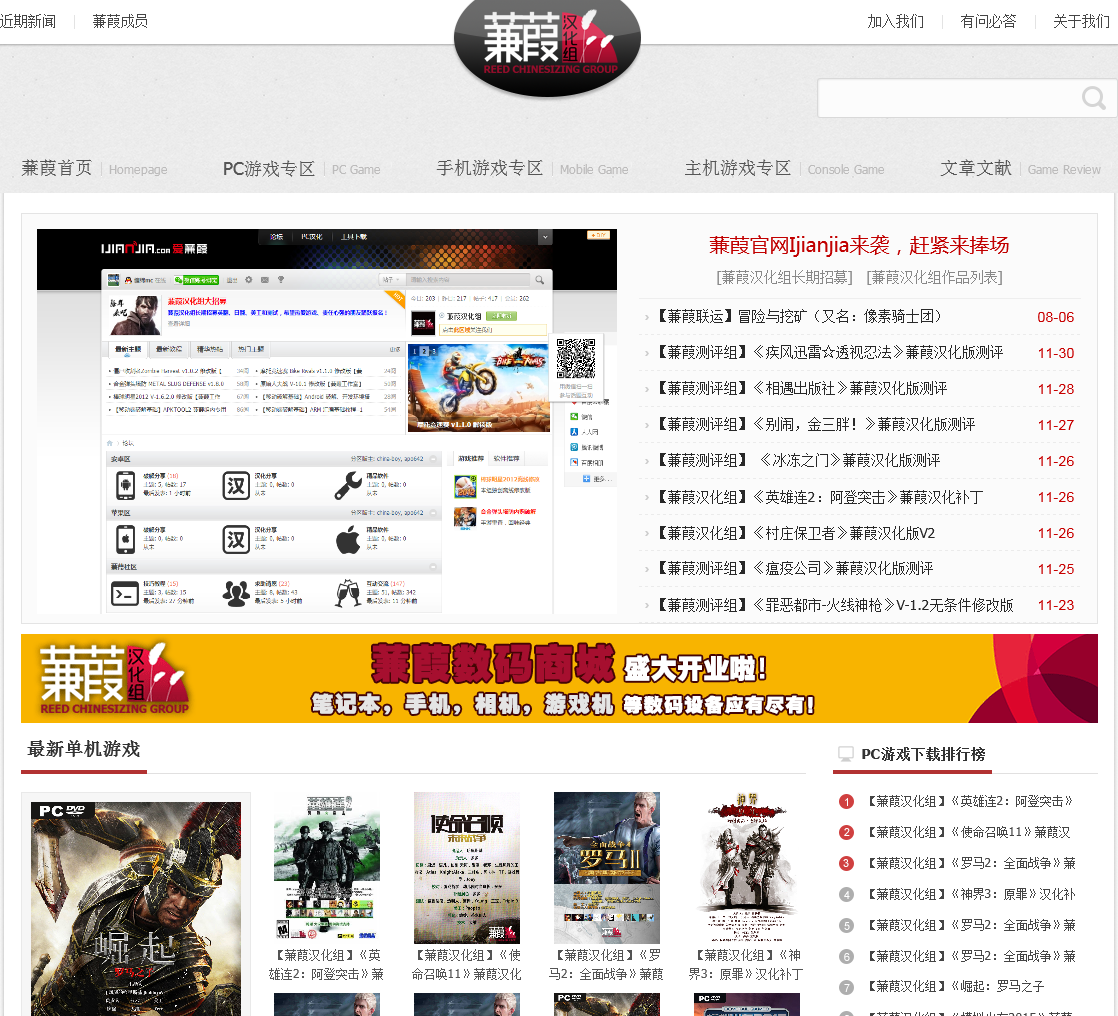Go to 文章文献 Game Review tab
The image size is (1118, 1016).
click(x=1020, y=168)
